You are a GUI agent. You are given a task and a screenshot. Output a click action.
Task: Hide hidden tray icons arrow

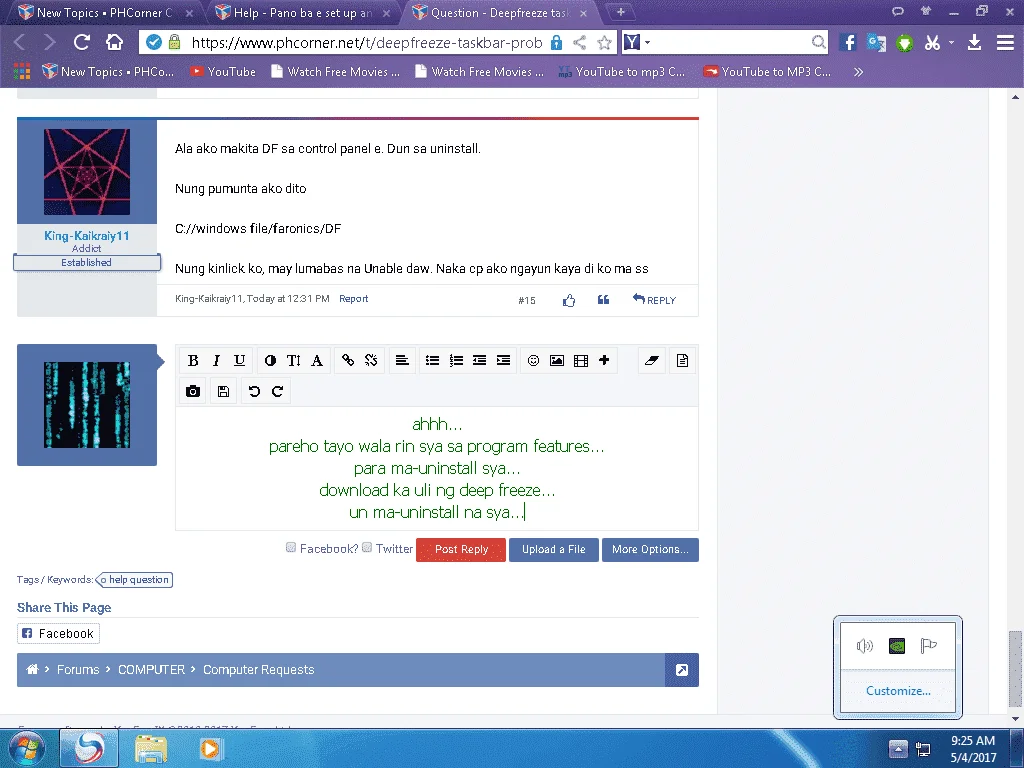point(898,749)
